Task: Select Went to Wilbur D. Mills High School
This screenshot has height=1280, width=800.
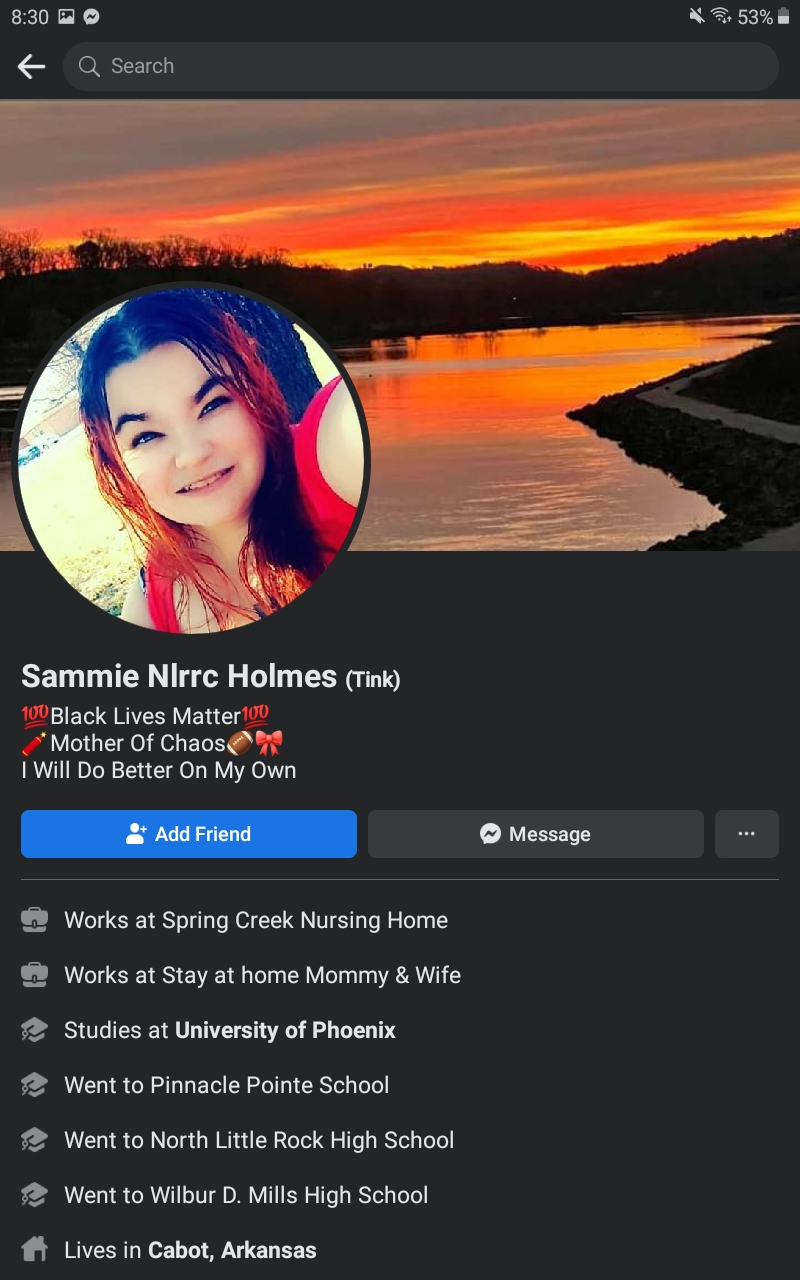Action: (246, 1195)
